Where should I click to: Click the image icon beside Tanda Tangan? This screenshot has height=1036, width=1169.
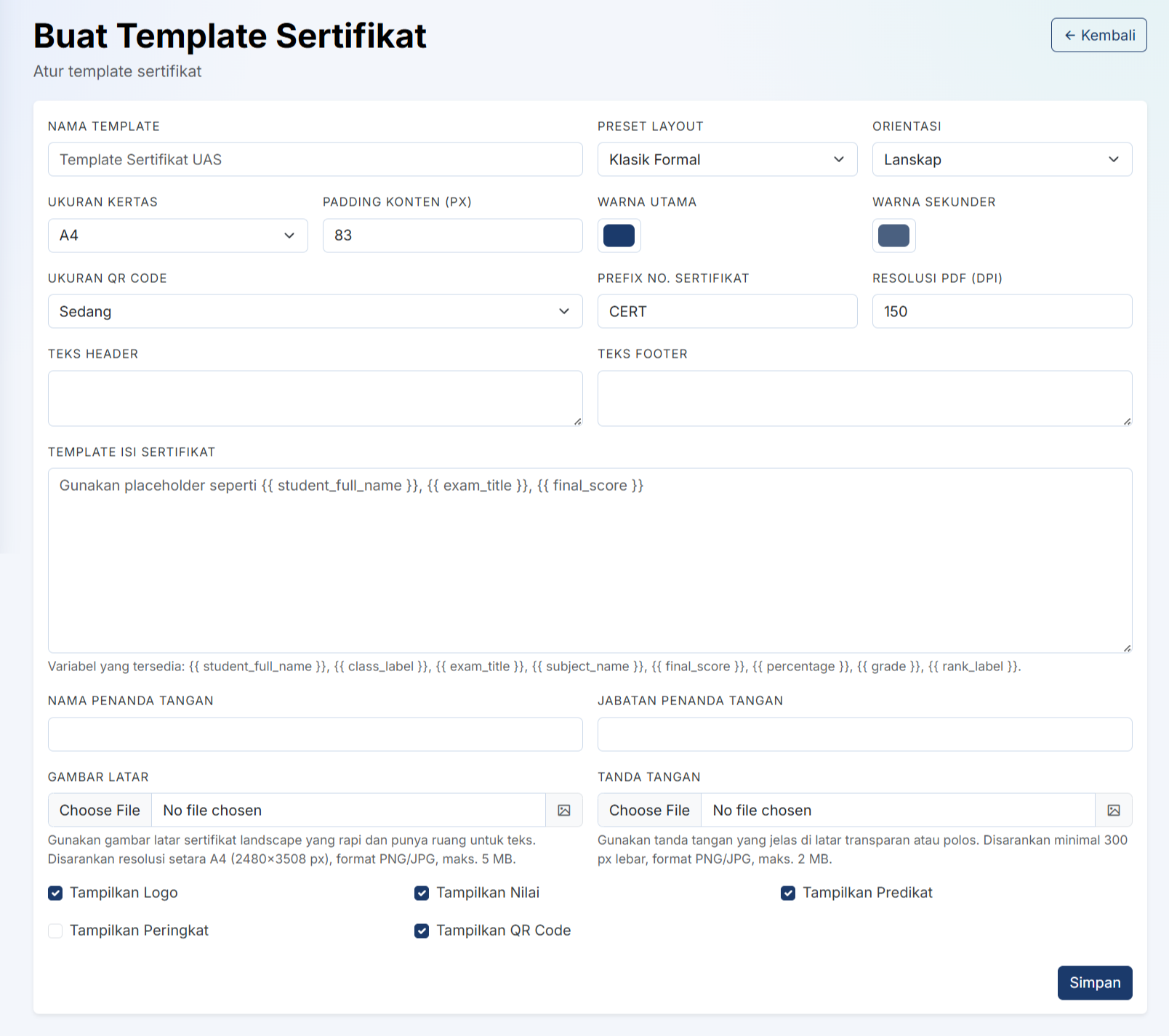[1114, 810]
